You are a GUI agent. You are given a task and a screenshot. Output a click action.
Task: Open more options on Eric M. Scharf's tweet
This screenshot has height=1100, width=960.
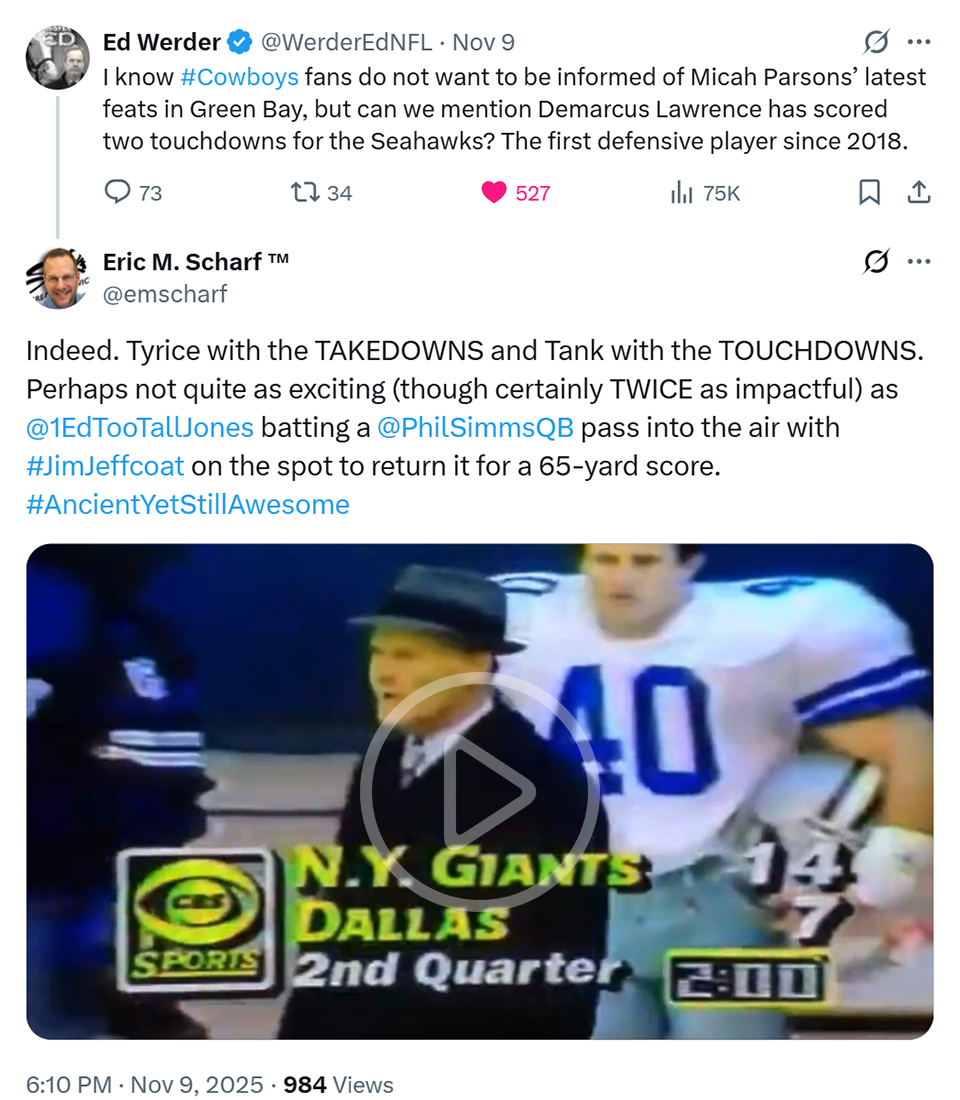tap(919, 262)
